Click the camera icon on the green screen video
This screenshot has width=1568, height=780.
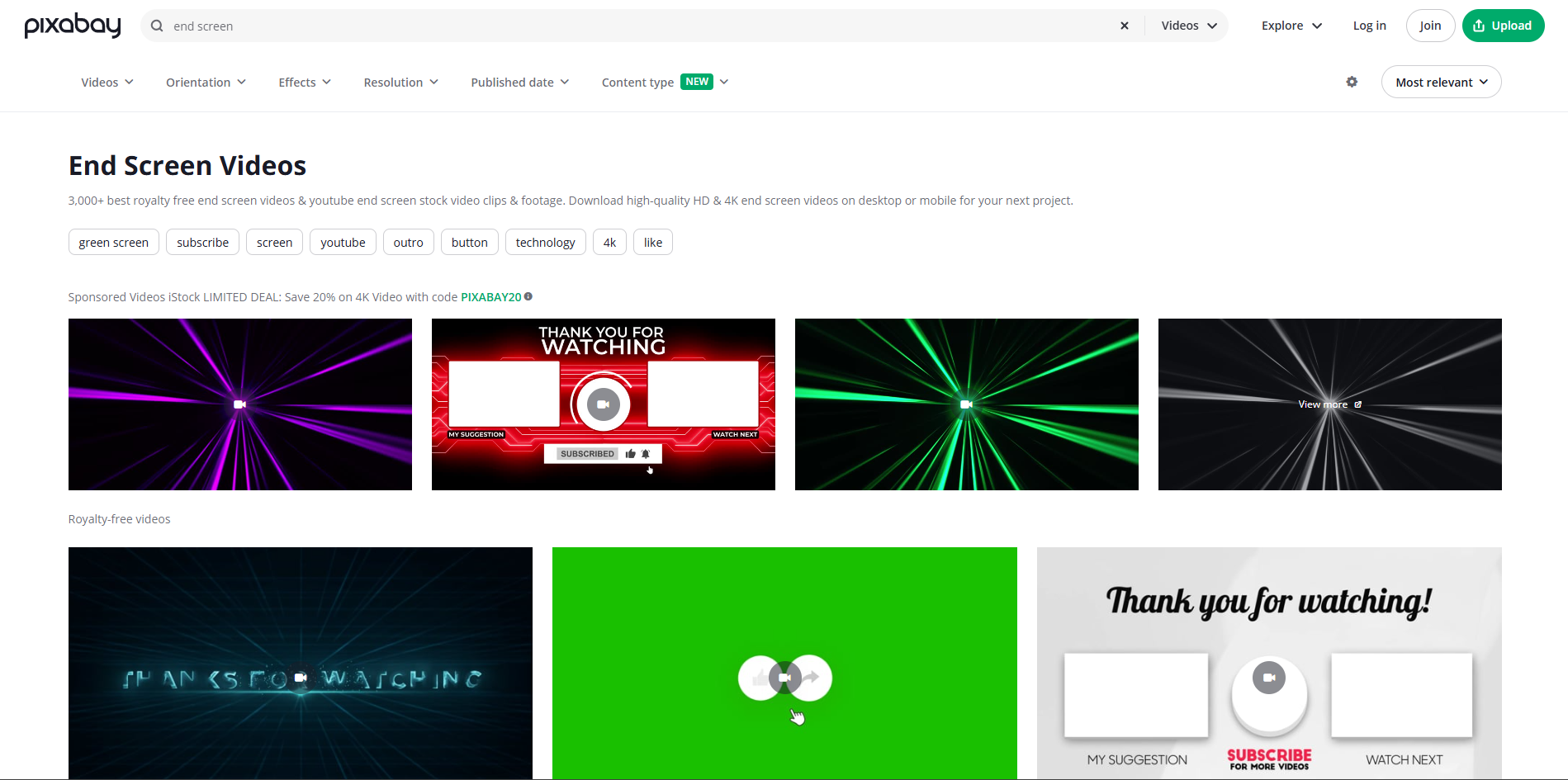click(x=784, y=677)
